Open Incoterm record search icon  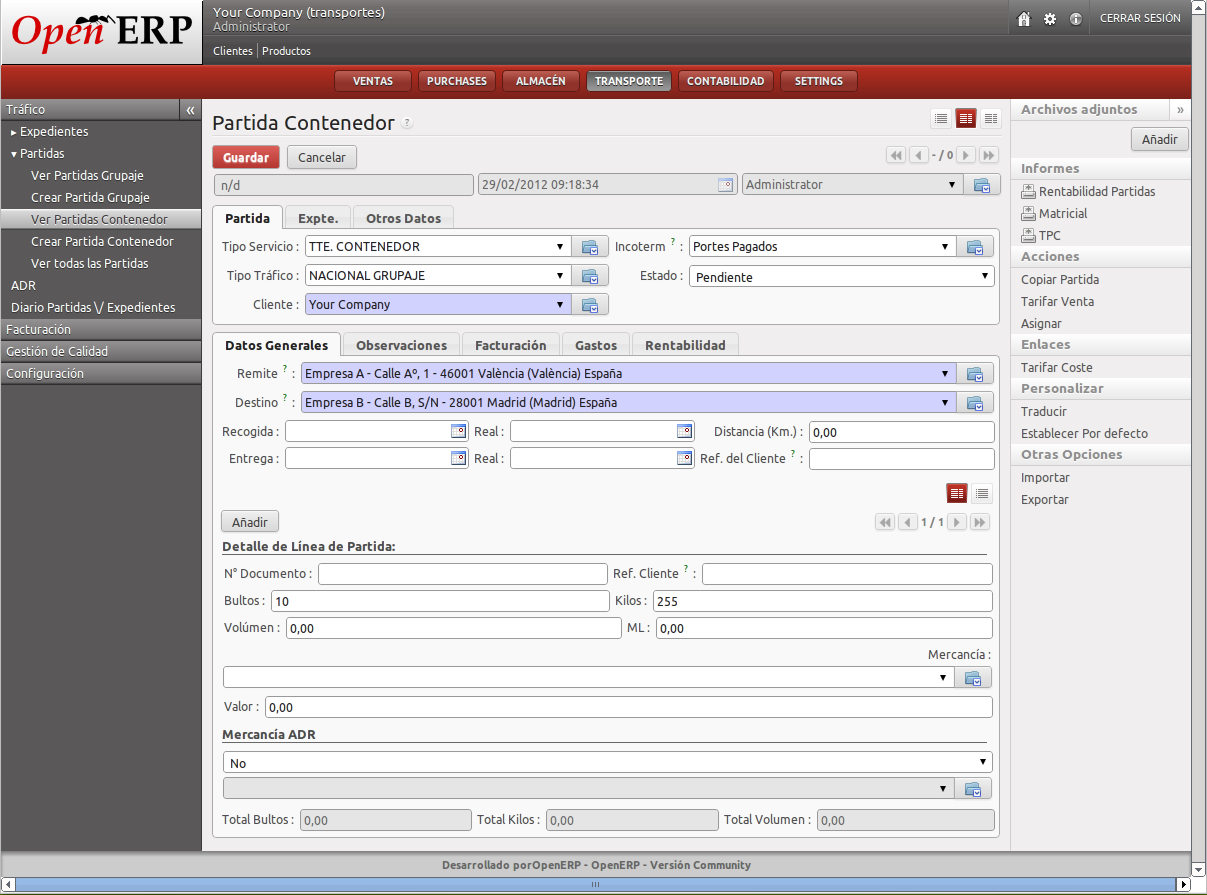(974, 247)
